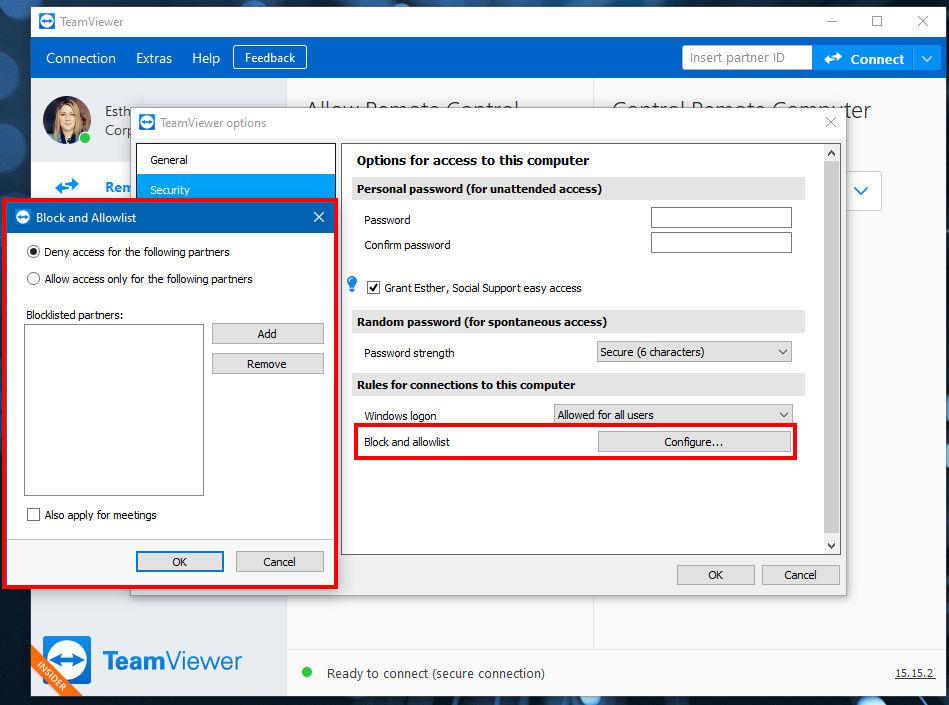Click 'Options for access to this computer' heading
The width and height of the screenshot is (949, 705).
pos(473,160)
